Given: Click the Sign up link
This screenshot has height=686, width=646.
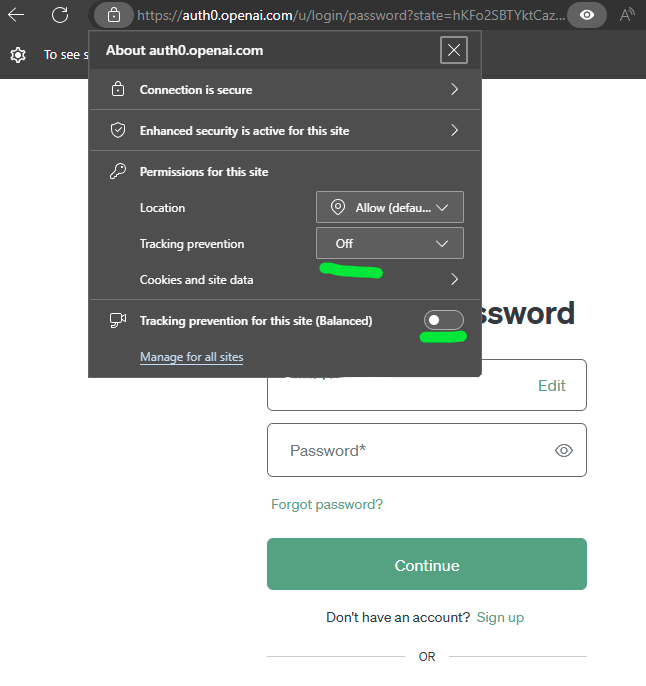Looking at the screenshot, I should point(500,617).
